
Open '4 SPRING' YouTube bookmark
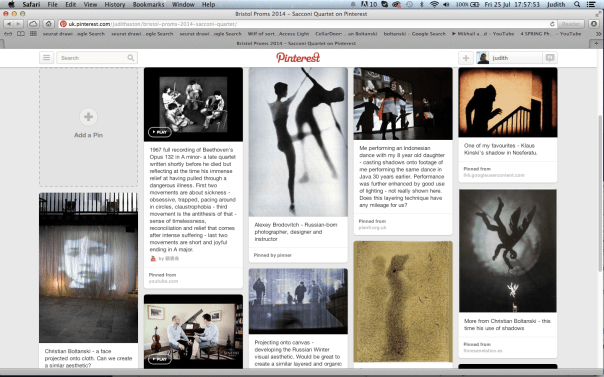coord(551,34)
